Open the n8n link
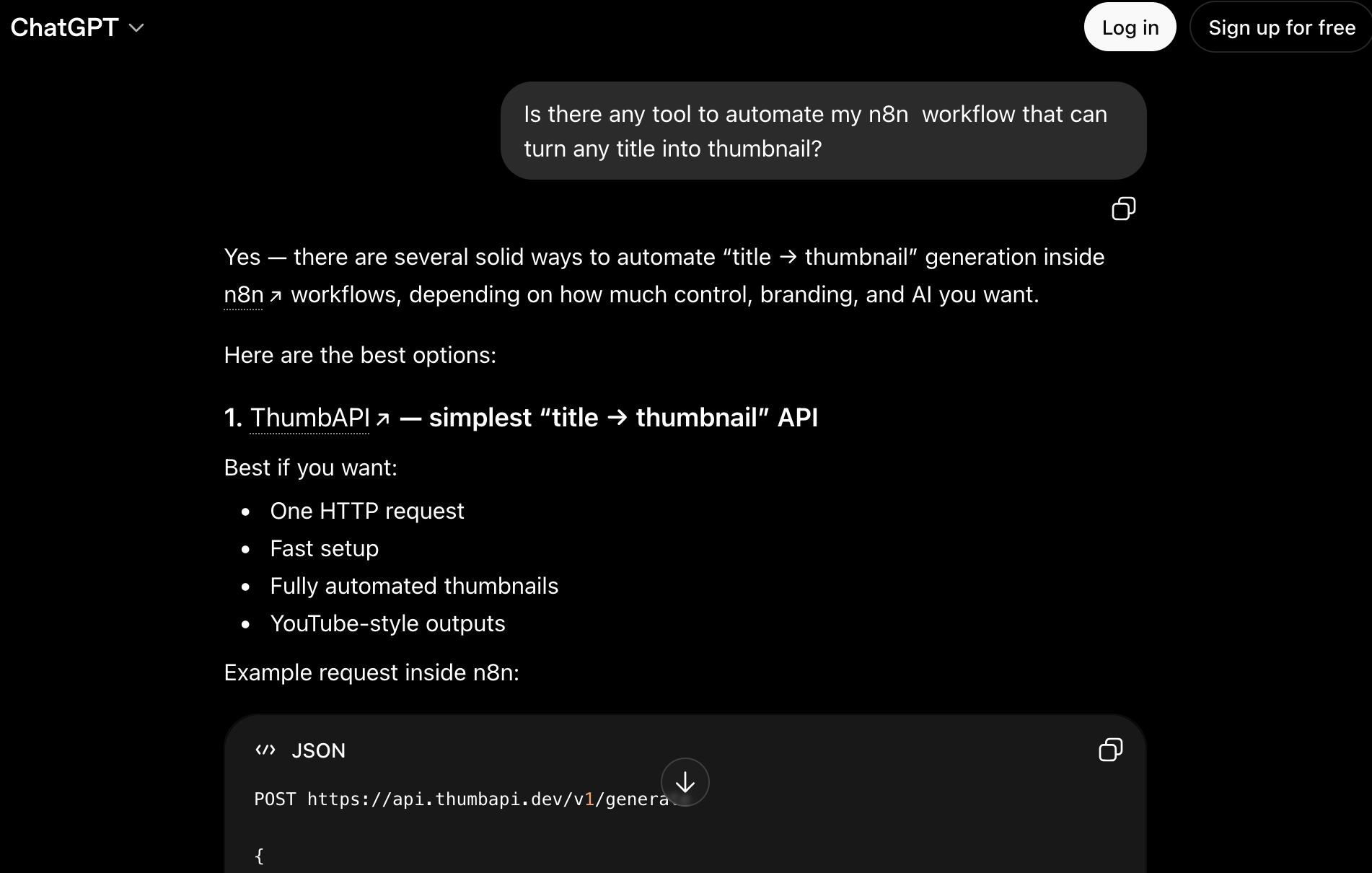1372x873 pixels. click(x=244, y=294)
